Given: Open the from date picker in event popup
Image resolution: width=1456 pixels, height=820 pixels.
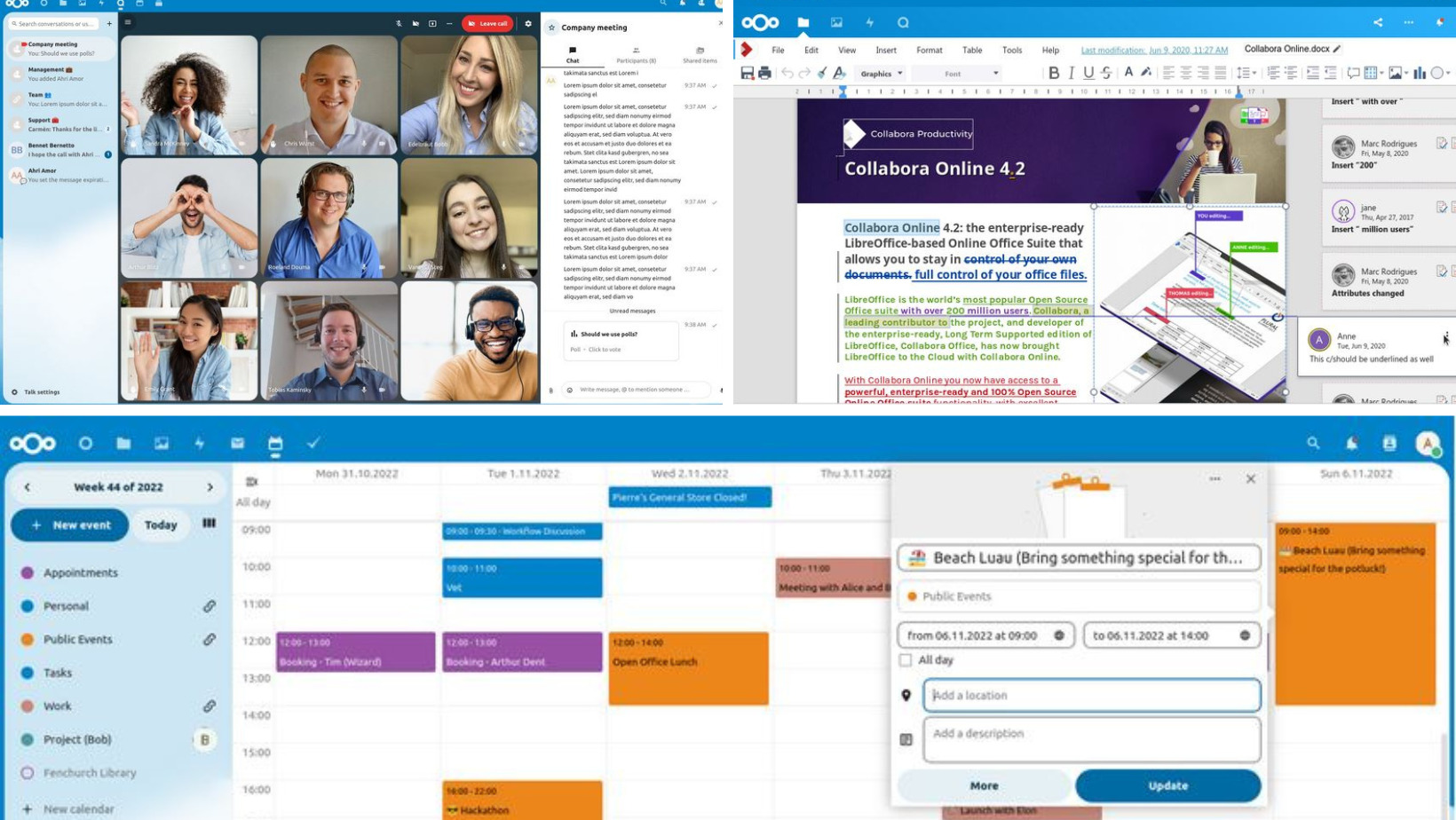Looking at the screenshot, I should (985, 635).
